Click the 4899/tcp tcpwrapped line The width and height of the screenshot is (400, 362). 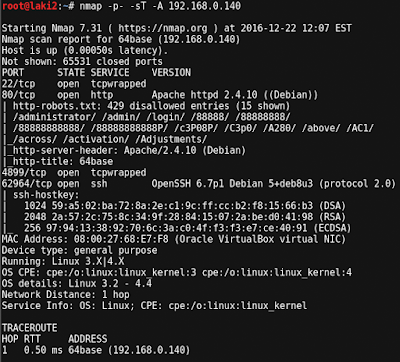pyautogui.click(x=74, y=173)
